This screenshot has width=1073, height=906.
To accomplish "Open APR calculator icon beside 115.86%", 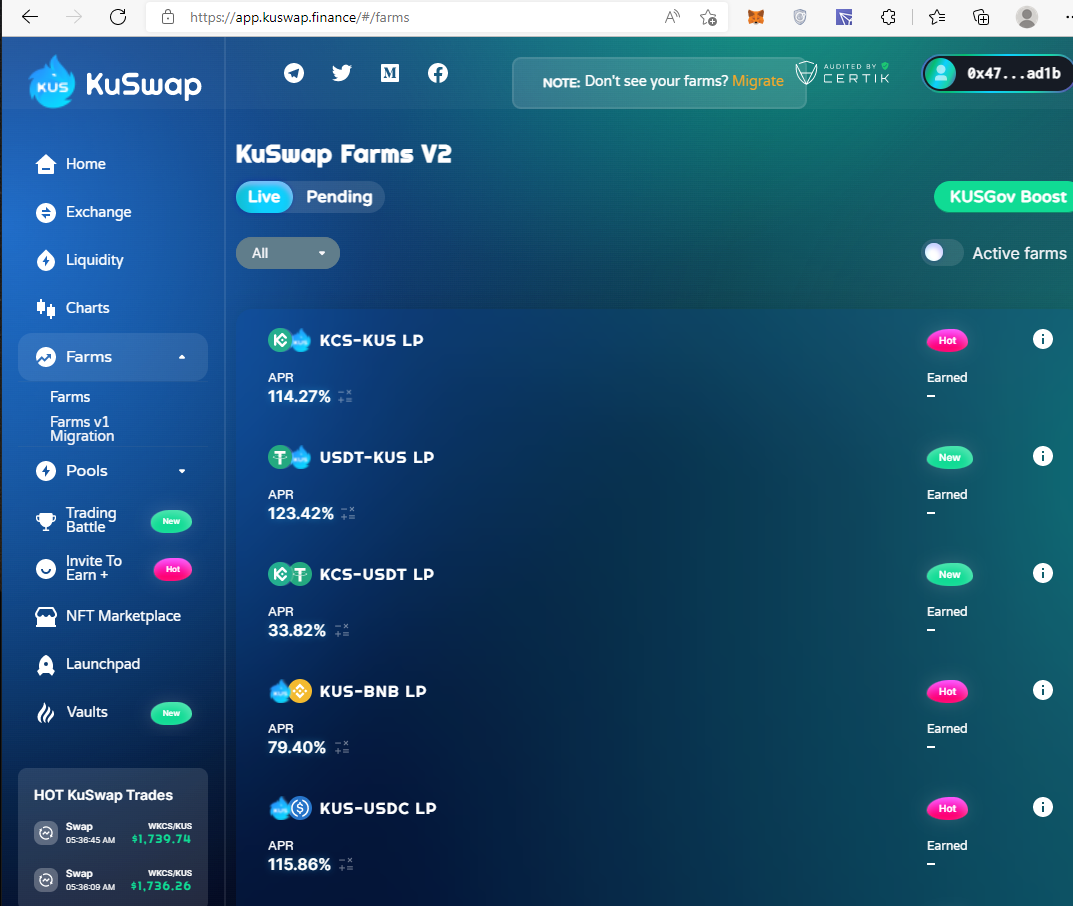I will point(346,864).
